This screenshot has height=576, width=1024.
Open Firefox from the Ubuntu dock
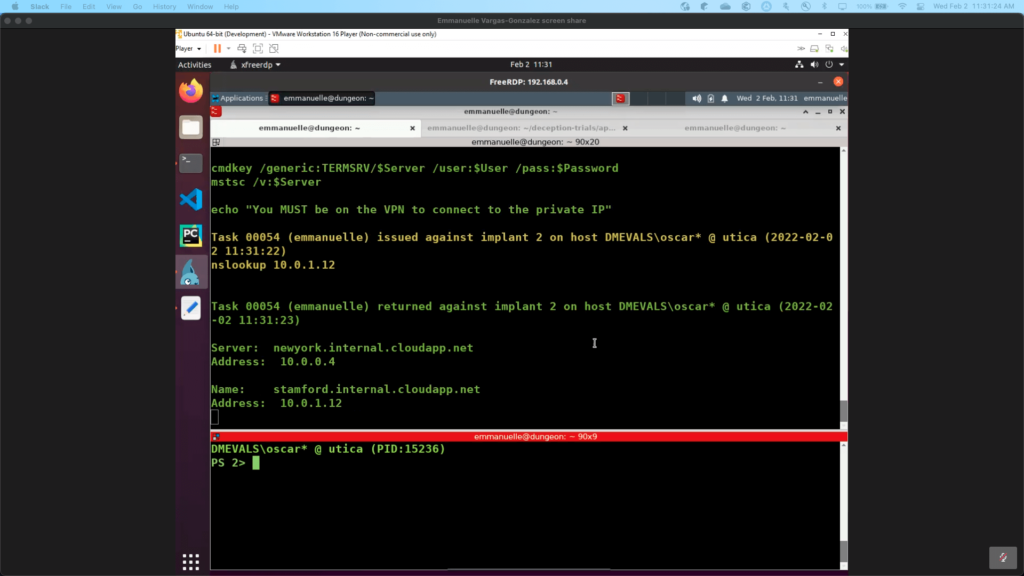click(190, 91)
